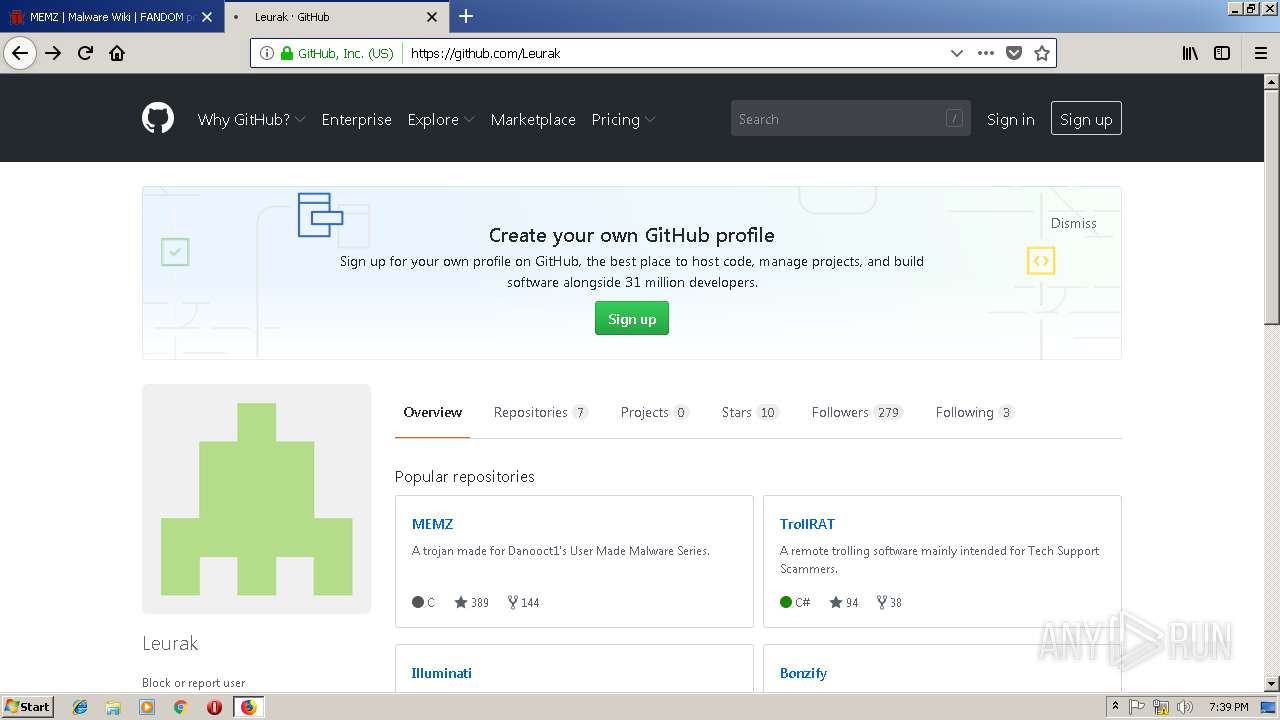
Task: Open the Firefox hamburger menu
Action: (x=1260, y=53)
